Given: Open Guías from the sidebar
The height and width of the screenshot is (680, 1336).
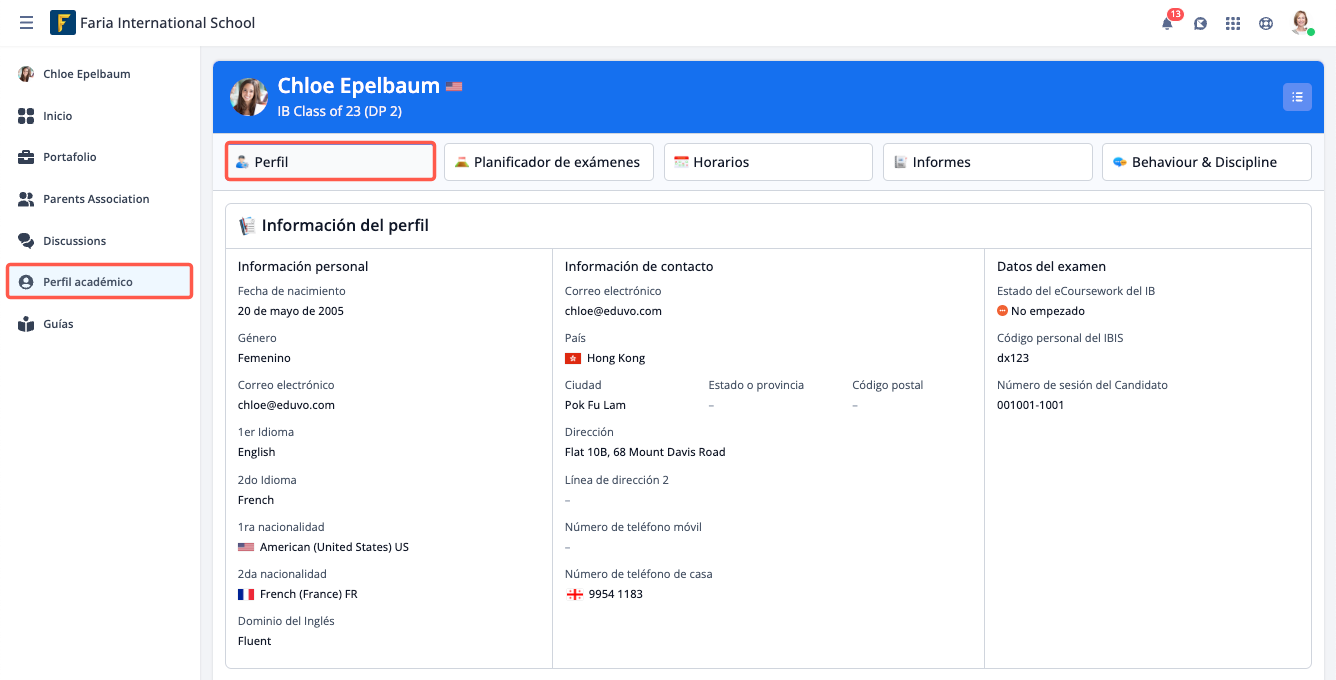Looking at the screenshot, I should tap(58, 324).
